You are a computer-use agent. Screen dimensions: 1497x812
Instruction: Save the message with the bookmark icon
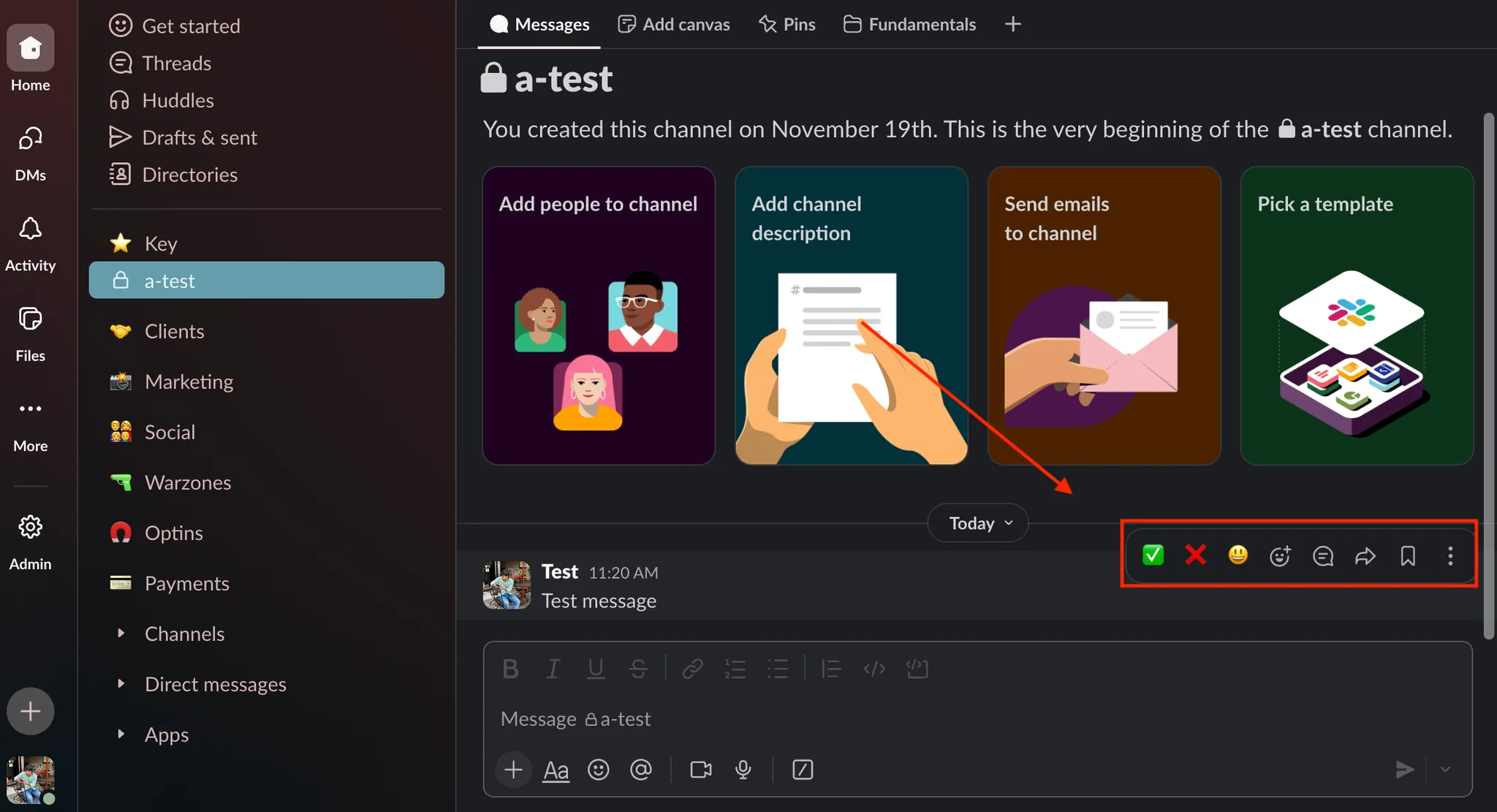1407,555
